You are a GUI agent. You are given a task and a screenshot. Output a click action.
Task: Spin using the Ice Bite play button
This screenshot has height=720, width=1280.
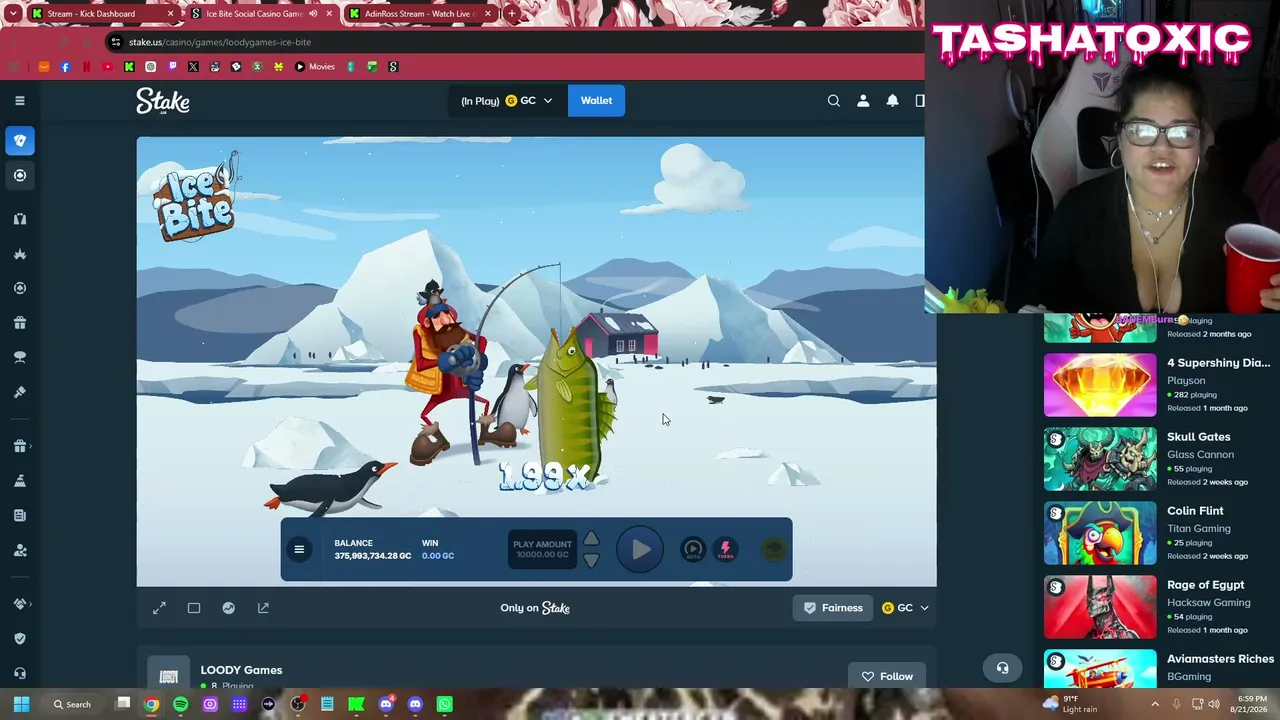pos(640,549)
